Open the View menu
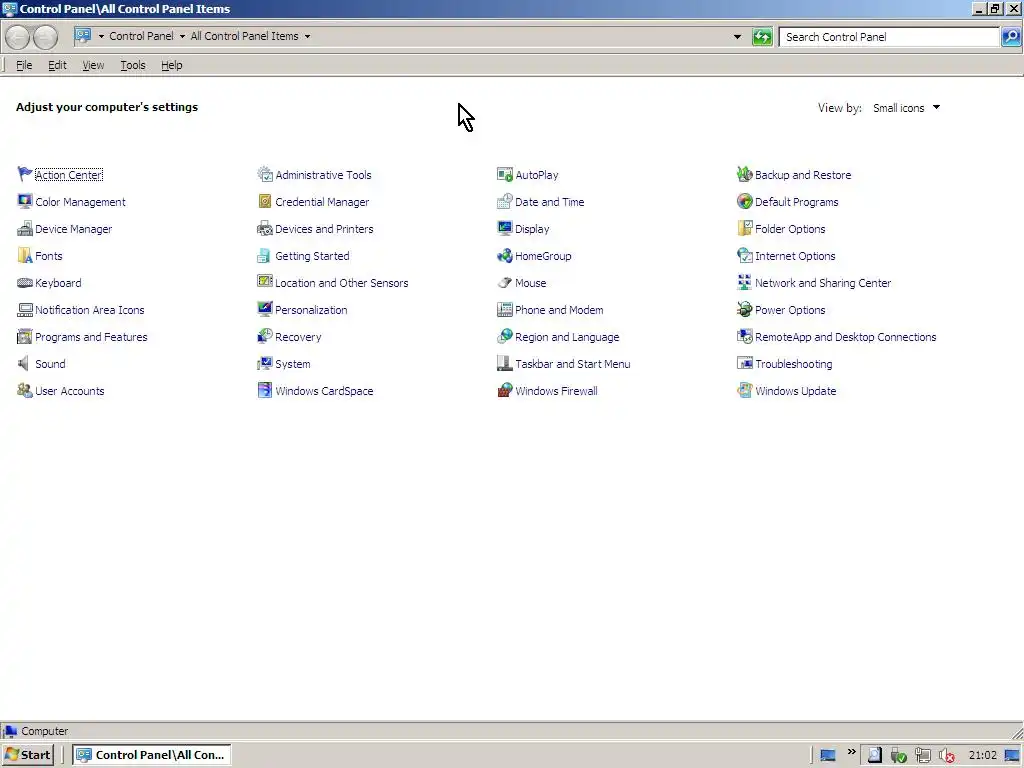The image size is (1024, 768). 93,65
